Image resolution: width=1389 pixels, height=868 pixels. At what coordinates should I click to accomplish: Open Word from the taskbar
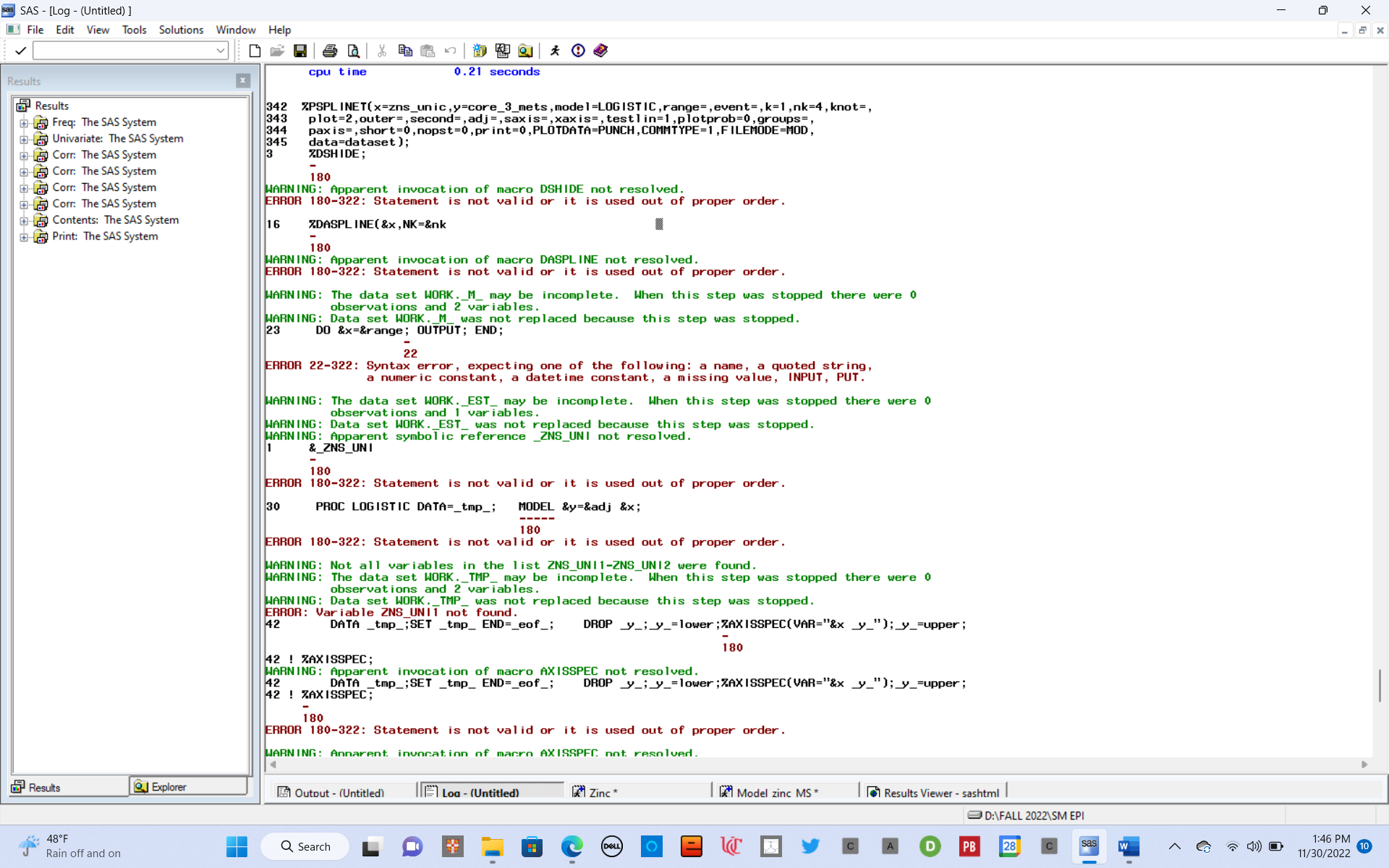click(1129, 846)
